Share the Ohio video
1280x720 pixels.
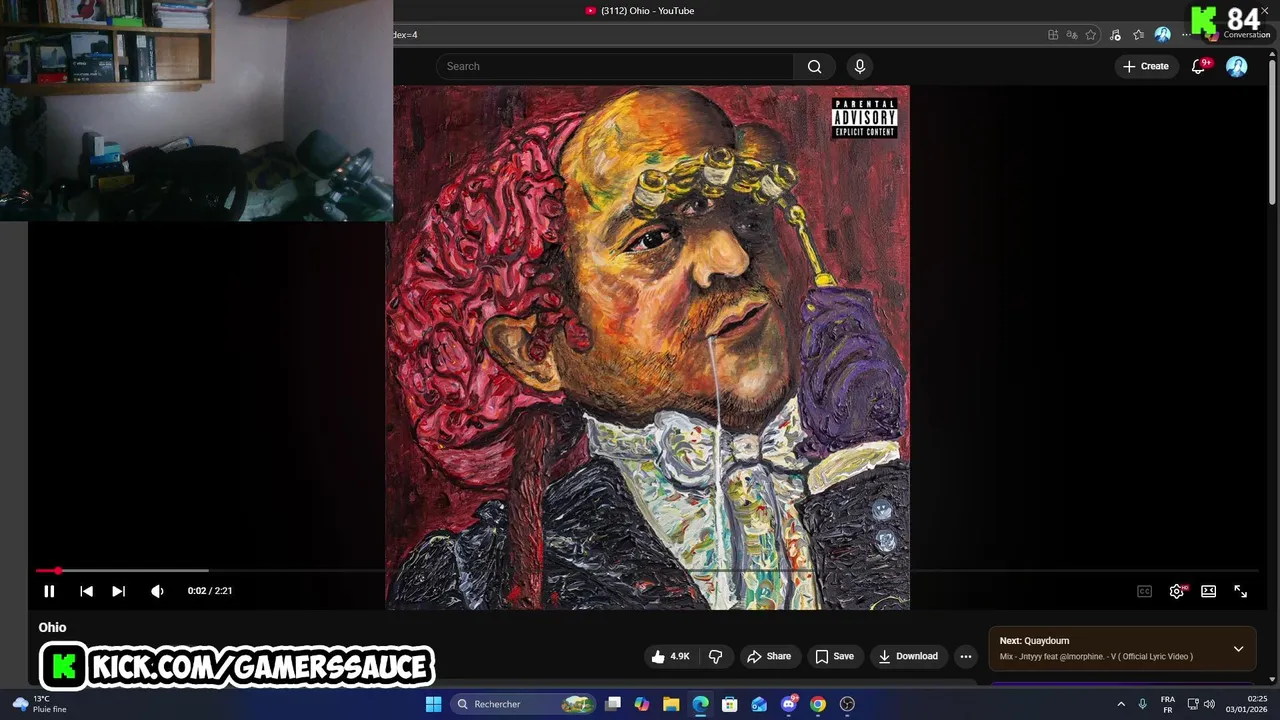click(x=768, y=656)
